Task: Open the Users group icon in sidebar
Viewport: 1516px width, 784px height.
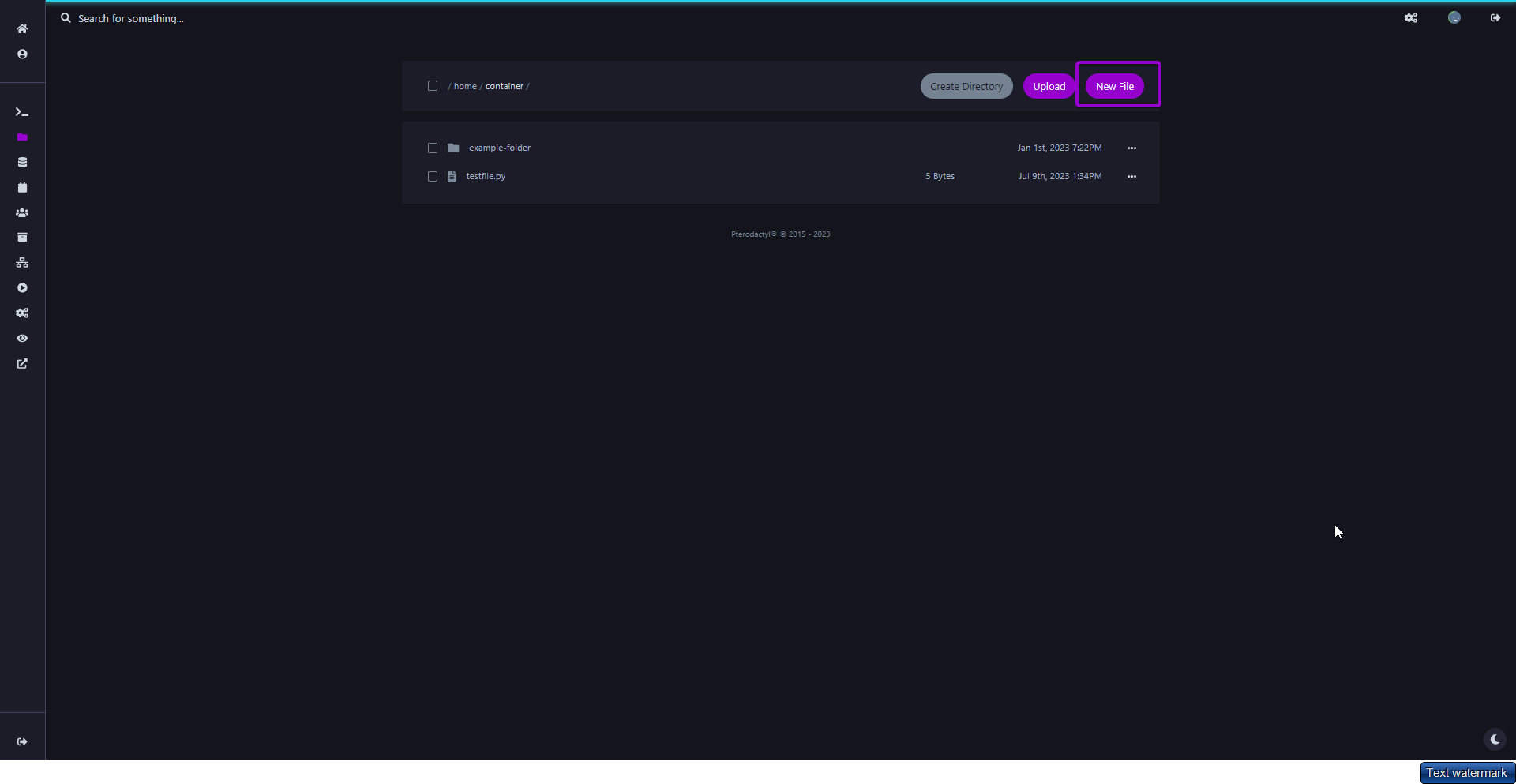Action: 22,213
